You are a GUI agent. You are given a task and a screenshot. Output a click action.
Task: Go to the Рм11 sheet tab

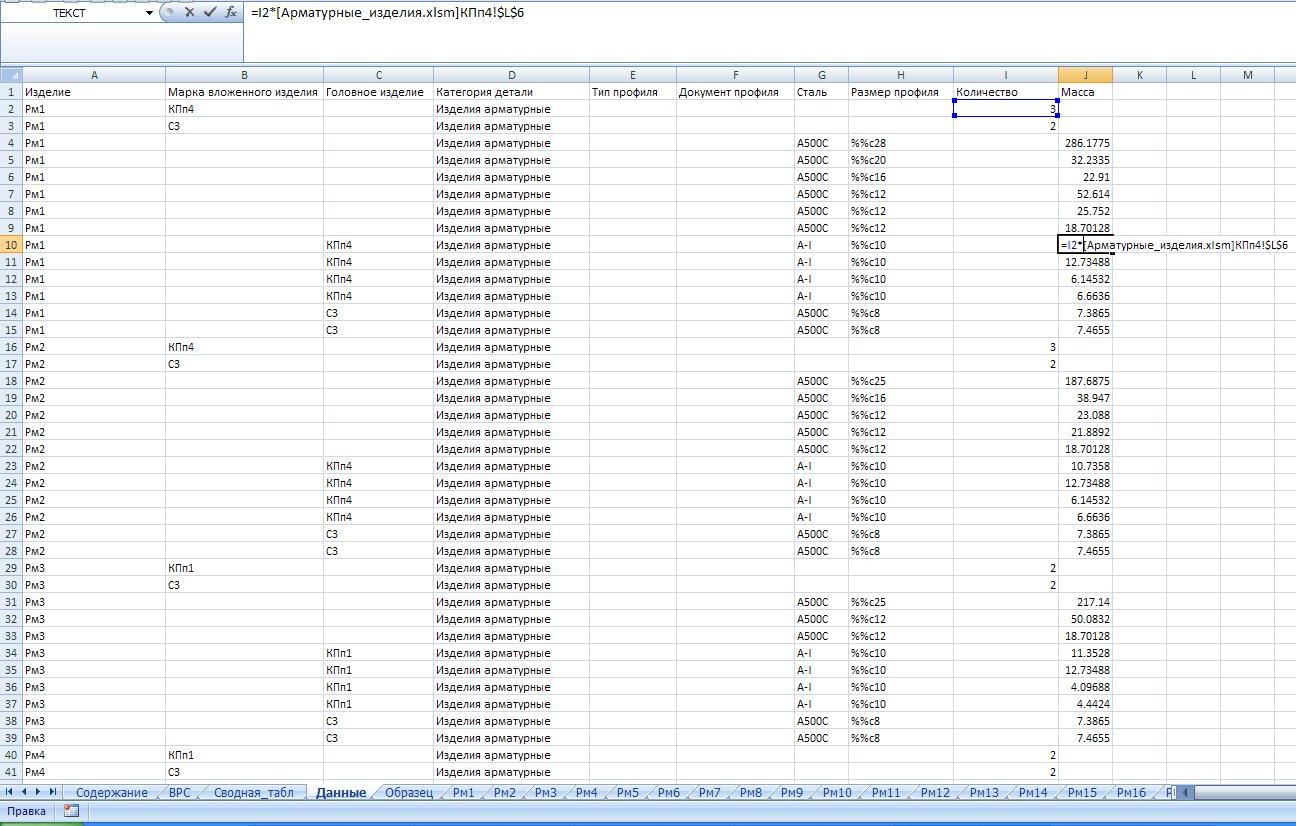tap(885, 793)
